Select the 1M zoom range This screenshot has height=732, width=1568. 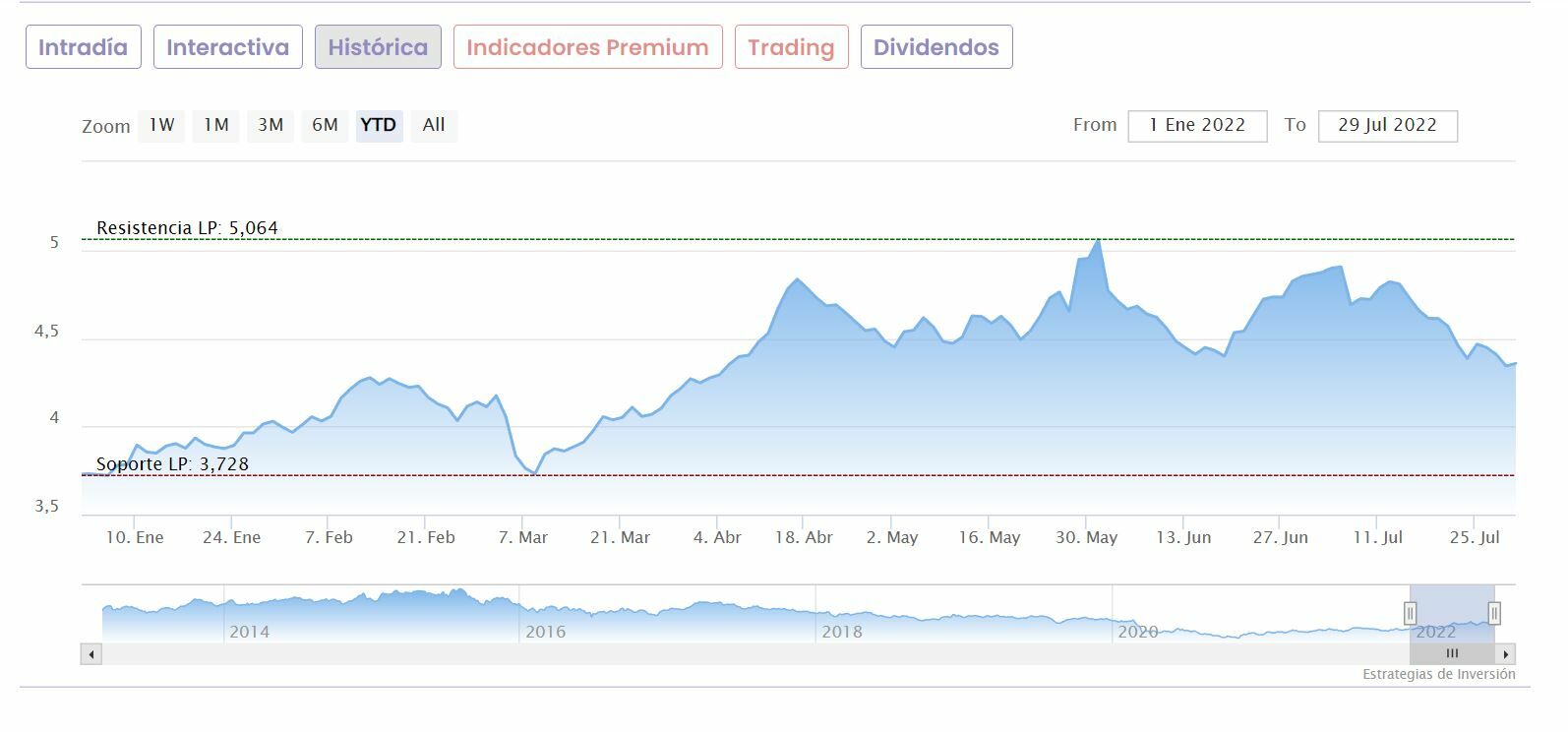click(x=216, y=125)
